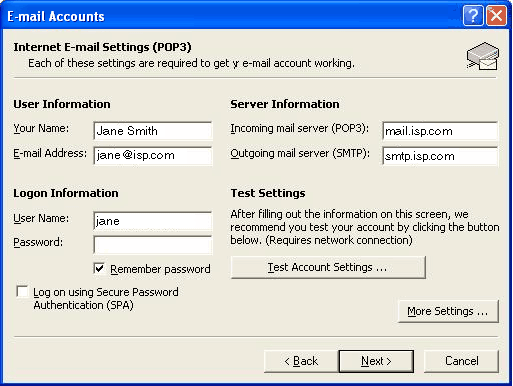Image resolution: width=513 pixels, height=386 pixels.
Task: Click the E-mail Address label
Action: click(50, 153)
